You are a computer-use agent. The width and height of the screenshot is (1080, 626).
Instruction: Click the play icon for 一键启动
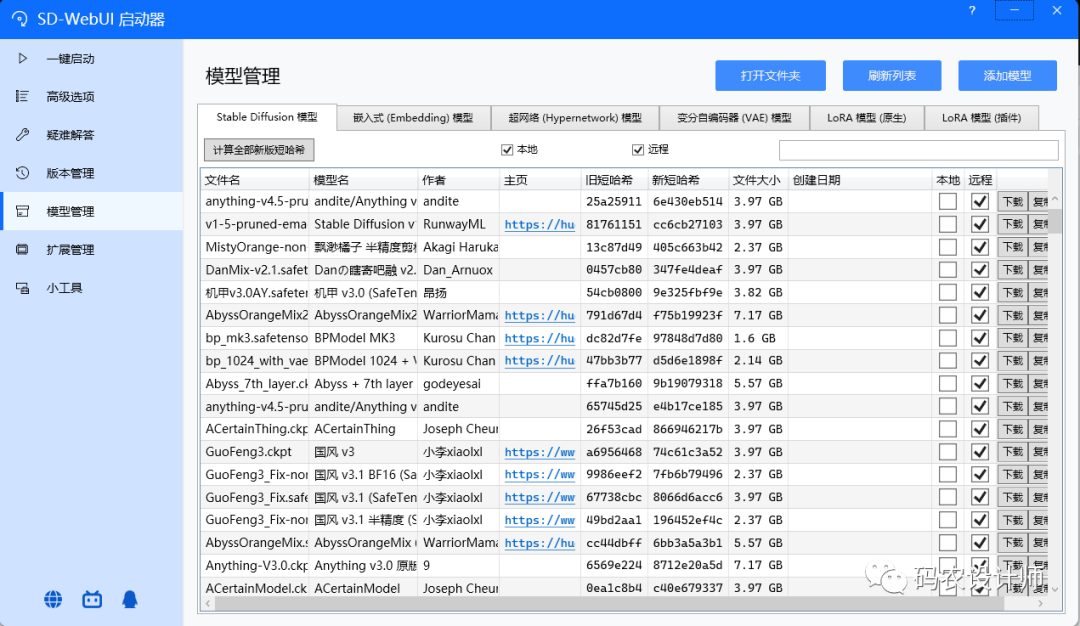point(22,58)
